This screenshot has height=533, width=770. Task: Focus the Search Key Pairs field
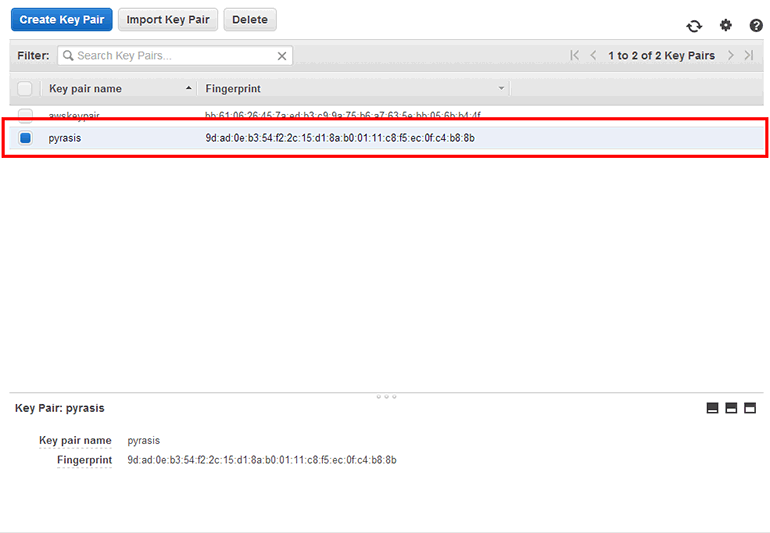tap(170, 56)
